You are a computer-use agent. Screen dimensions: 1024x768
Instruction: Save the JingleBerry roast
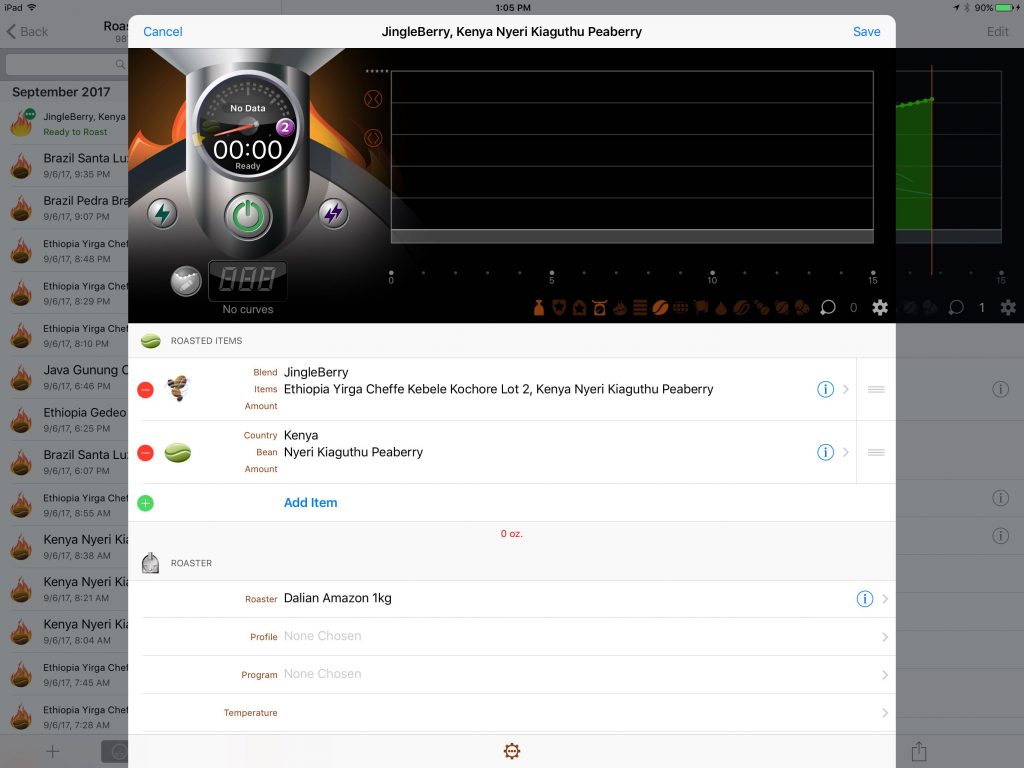866,32
